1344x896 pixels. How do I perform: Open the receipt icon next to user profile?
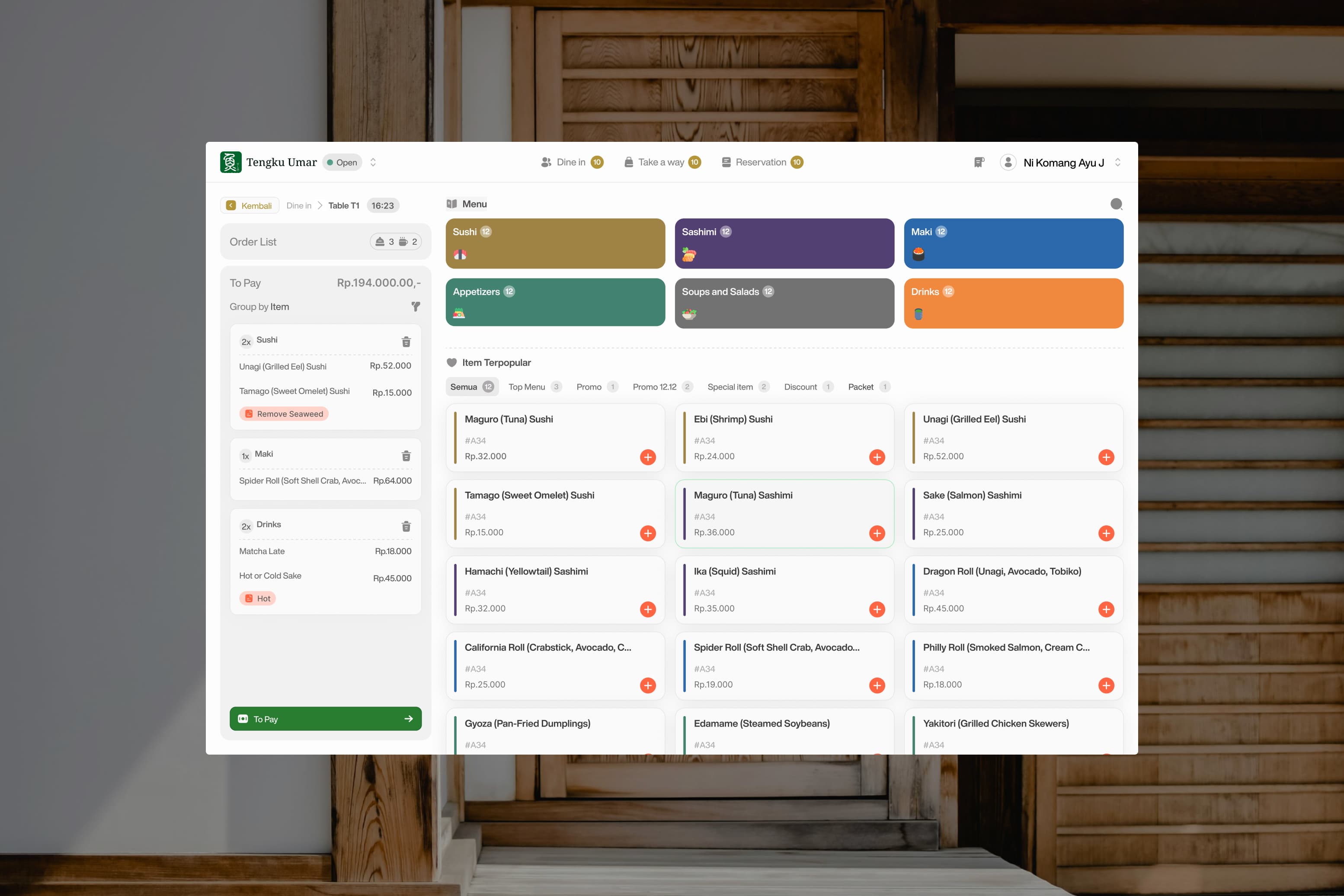(979, 162)
